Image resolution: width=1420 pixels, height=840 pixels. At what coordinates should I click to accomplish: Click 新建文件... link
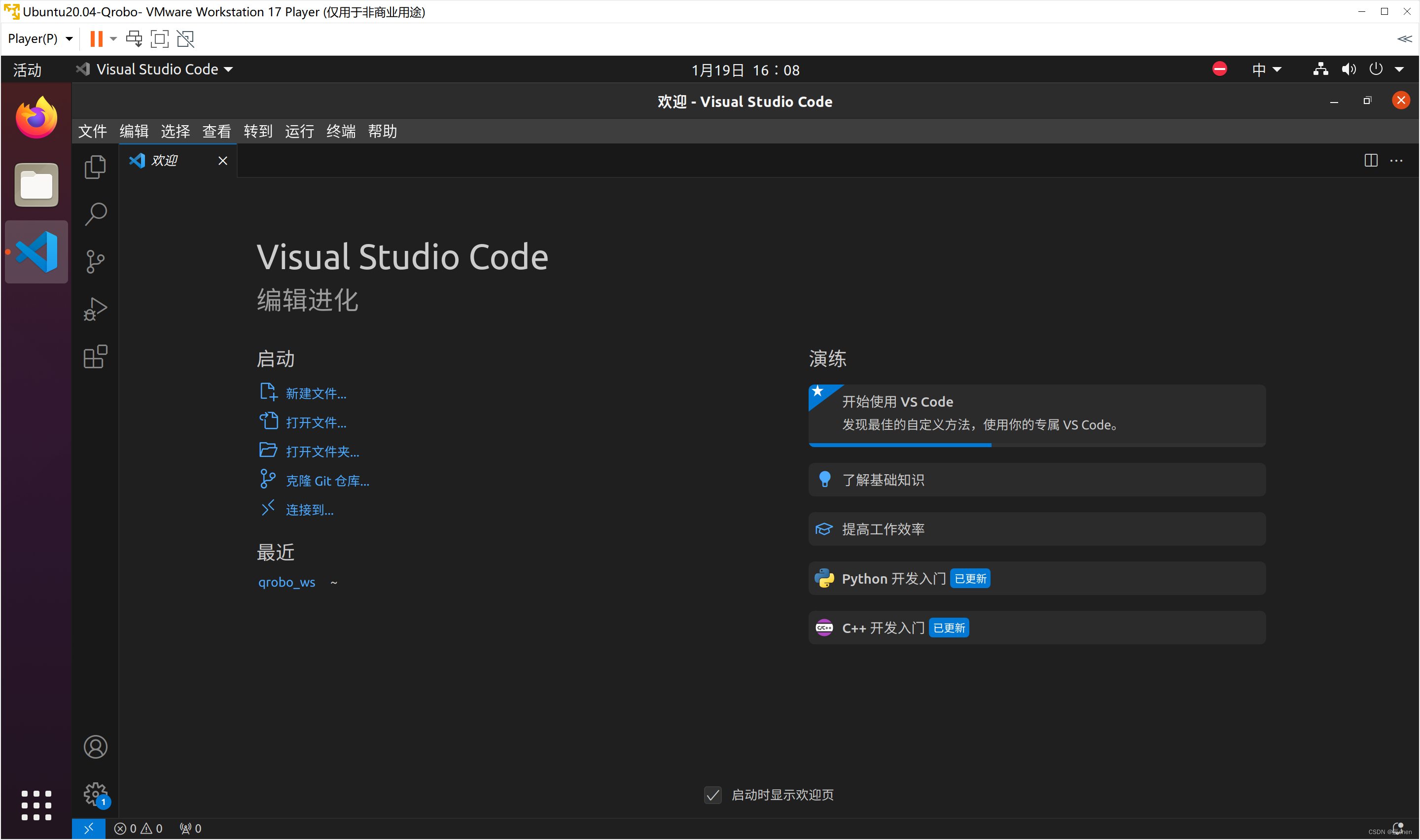[316, 393]
